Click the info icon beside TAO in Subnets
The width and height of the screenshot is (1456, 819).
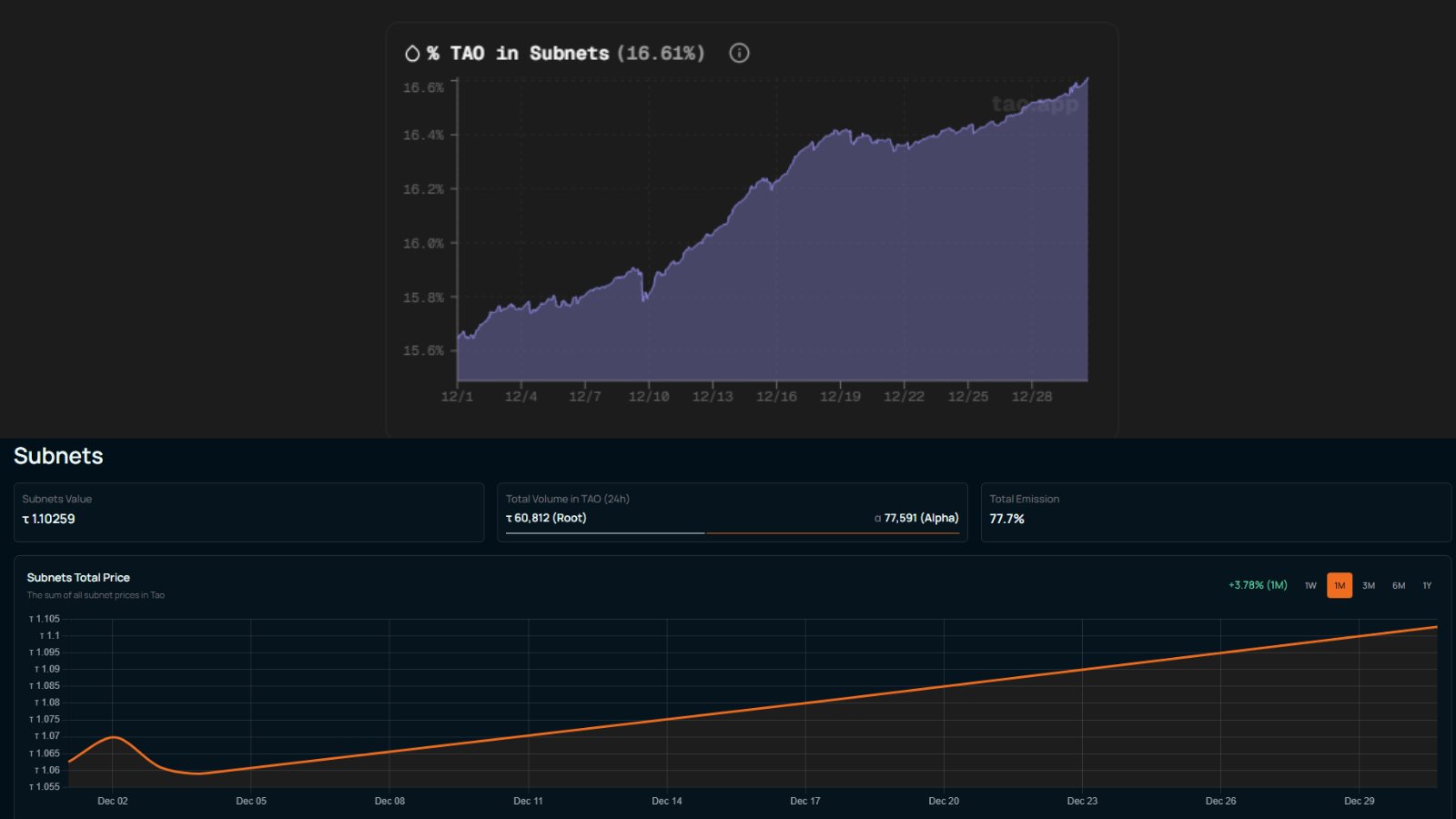[739, 53]
